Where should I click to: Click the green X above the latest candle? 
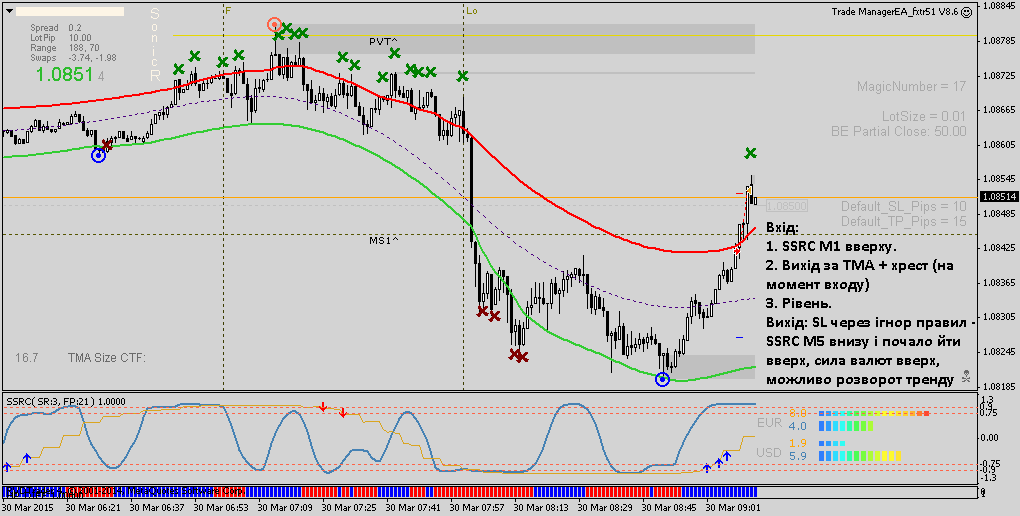[751, 153]
